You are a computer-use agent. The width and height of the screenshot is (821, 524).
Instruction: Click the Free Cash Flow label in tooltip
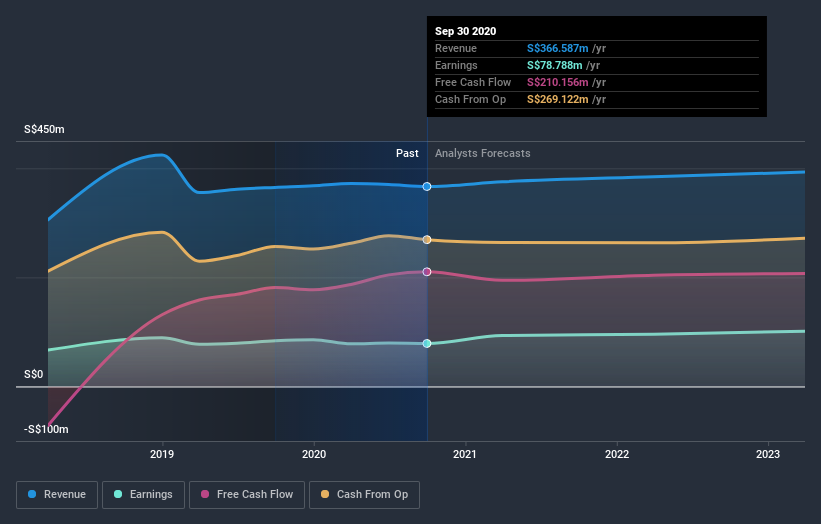(473, 82)
